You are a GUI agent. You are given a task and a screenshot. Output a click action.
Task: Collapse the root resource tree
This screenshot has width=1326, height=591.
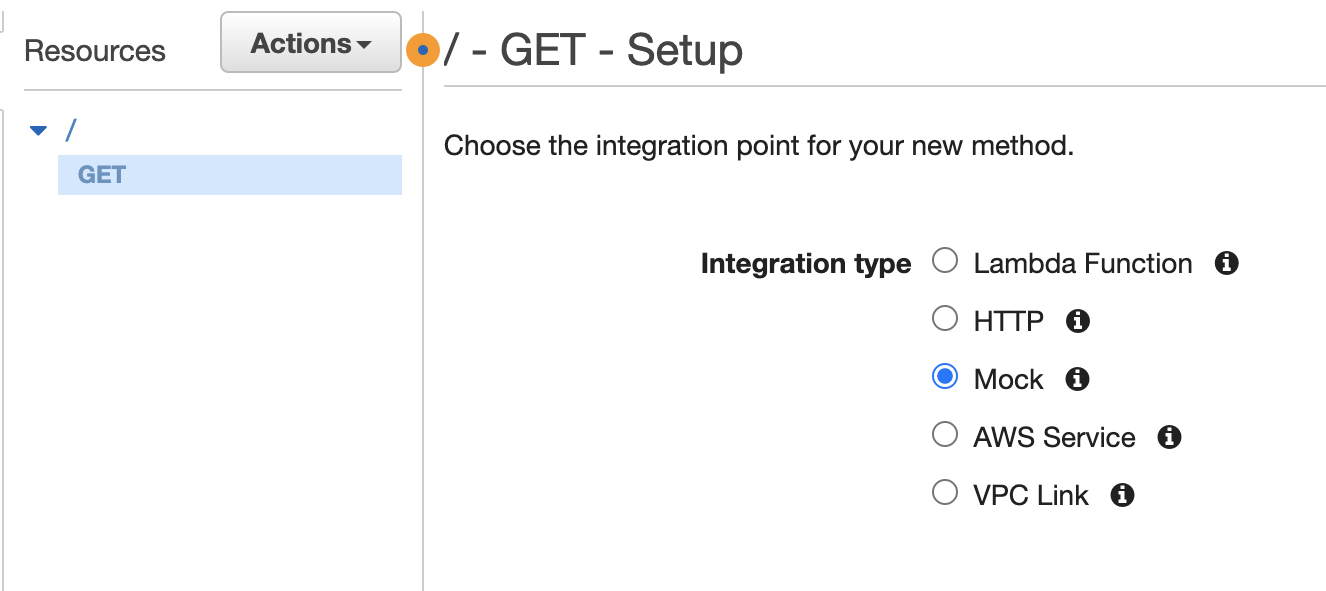coord(38,130)
